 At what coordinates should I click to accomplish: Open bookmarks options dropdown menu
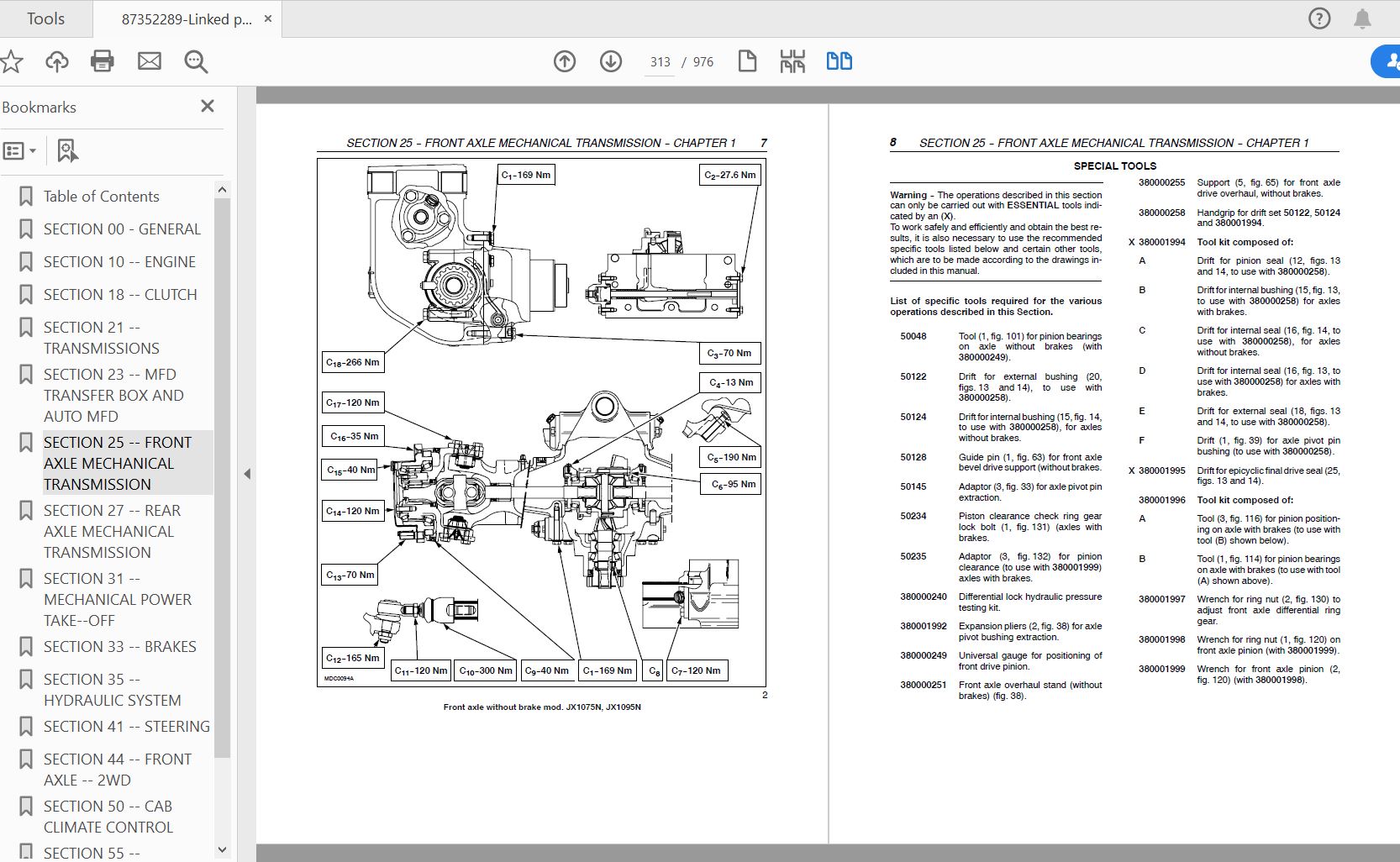(20, 151)
